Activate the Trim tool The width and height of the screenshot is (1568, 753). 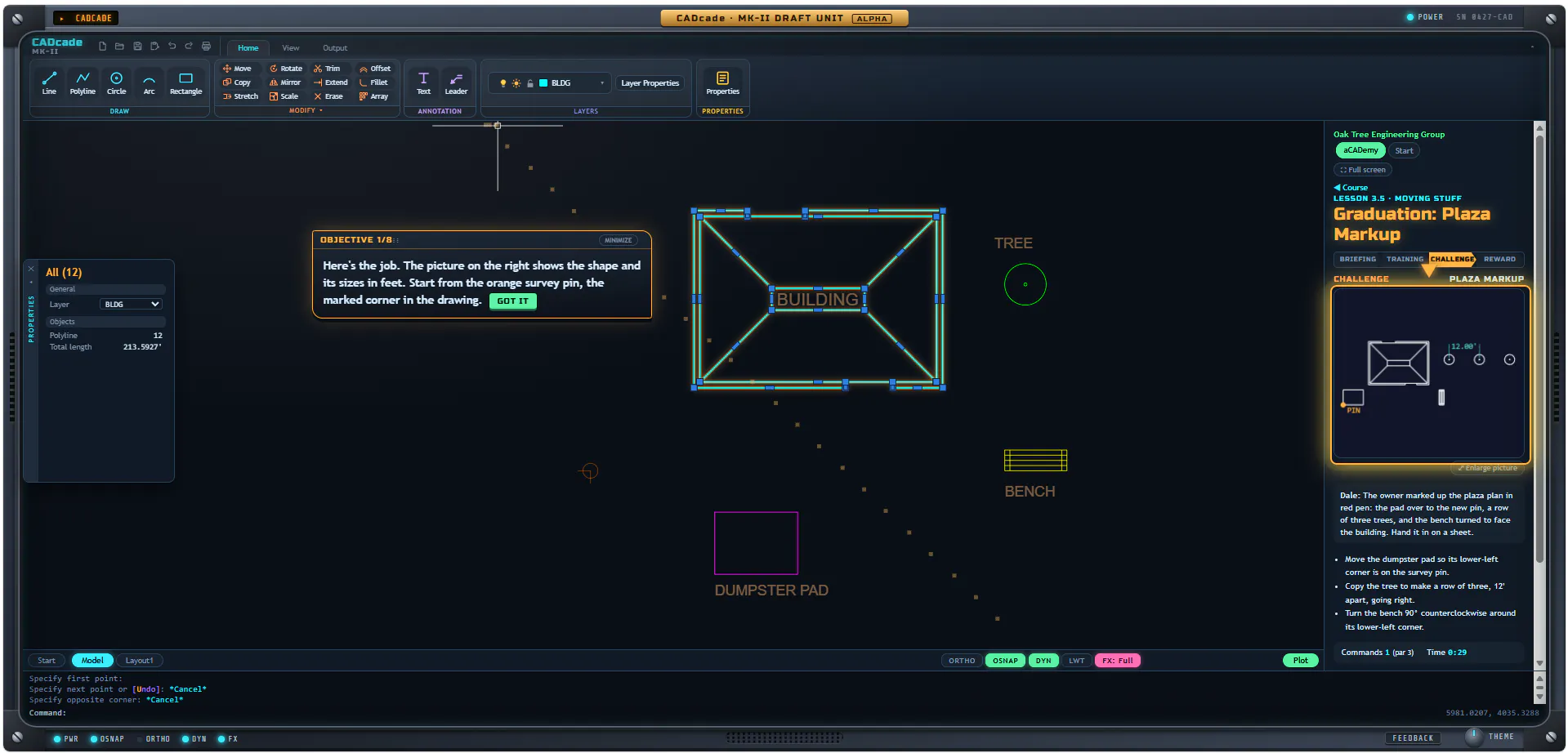coord(327,69)
